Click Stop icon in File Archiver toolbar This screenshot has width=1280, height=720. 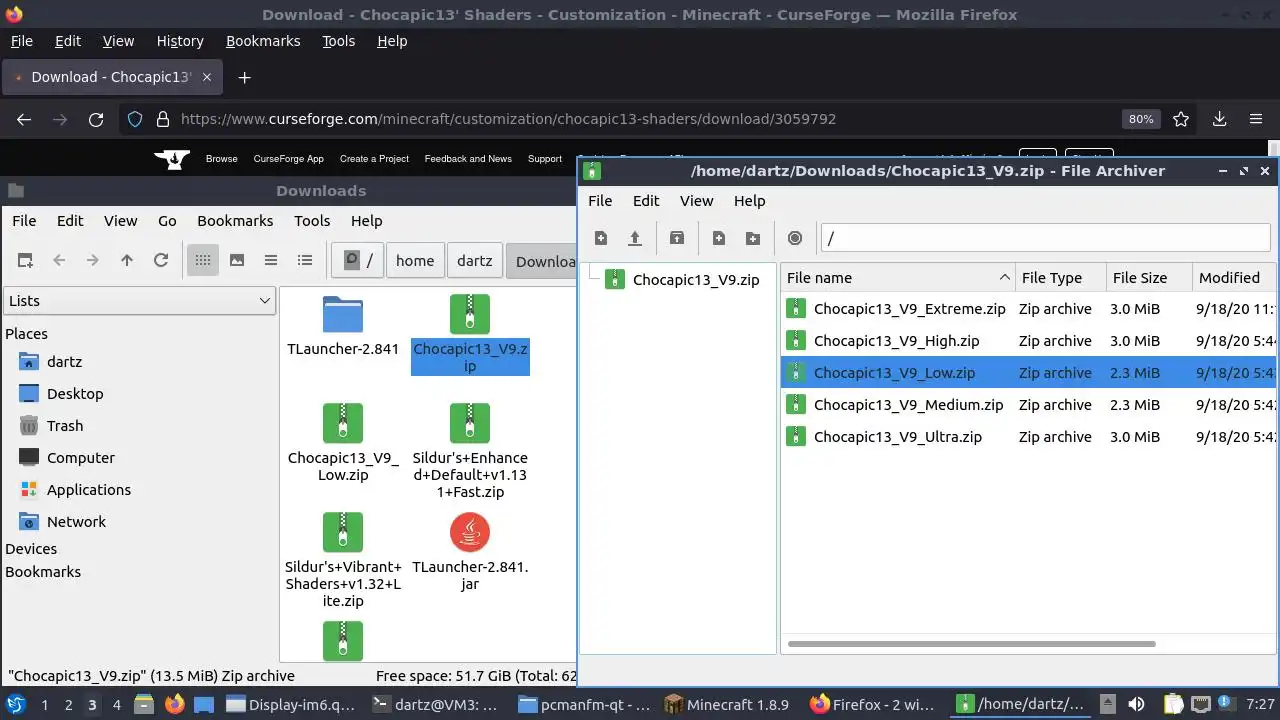coord(795,238)
